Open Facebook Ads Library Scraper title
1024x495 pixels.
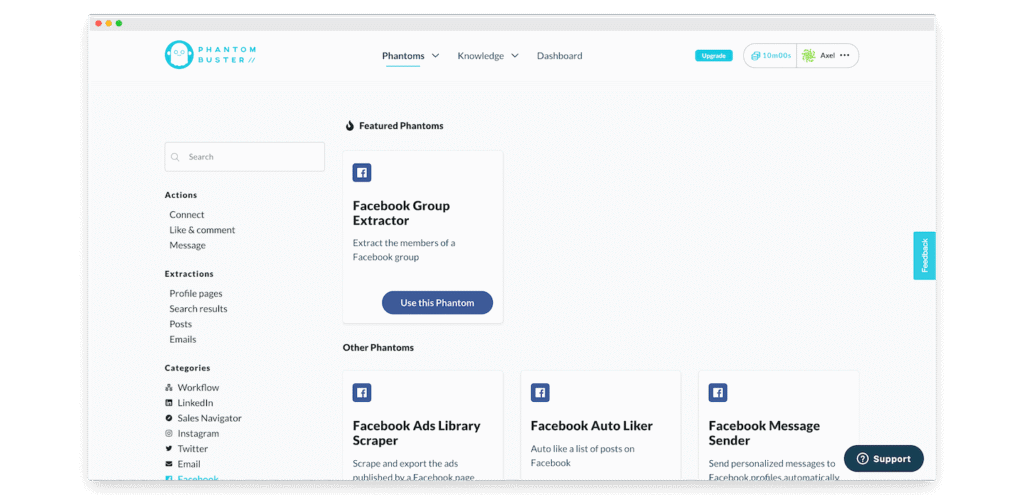click(x=417, y=433)
